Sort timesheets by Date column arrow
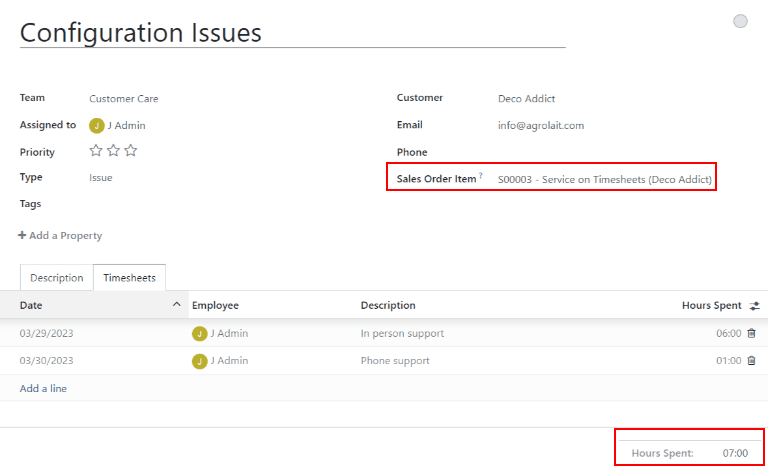The width and height of the screenshot is (768, 469). 177,305
